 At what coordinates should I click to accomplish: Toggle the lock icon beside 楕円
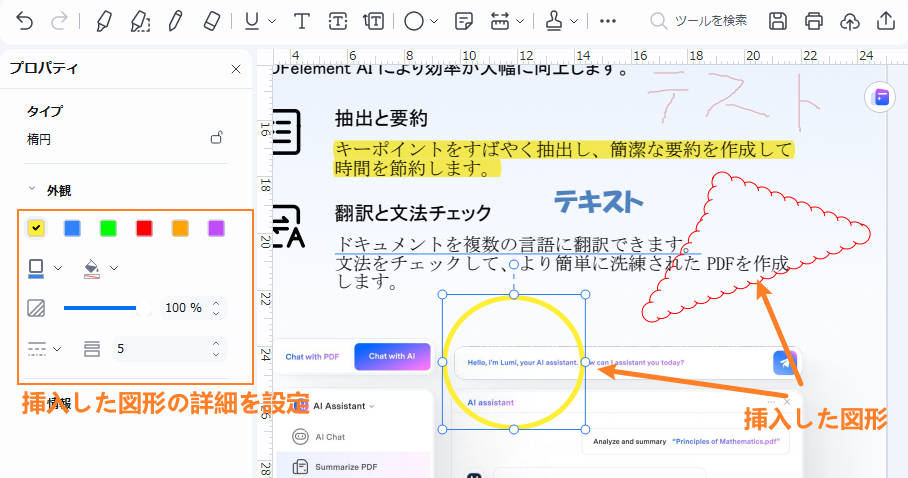217,138
